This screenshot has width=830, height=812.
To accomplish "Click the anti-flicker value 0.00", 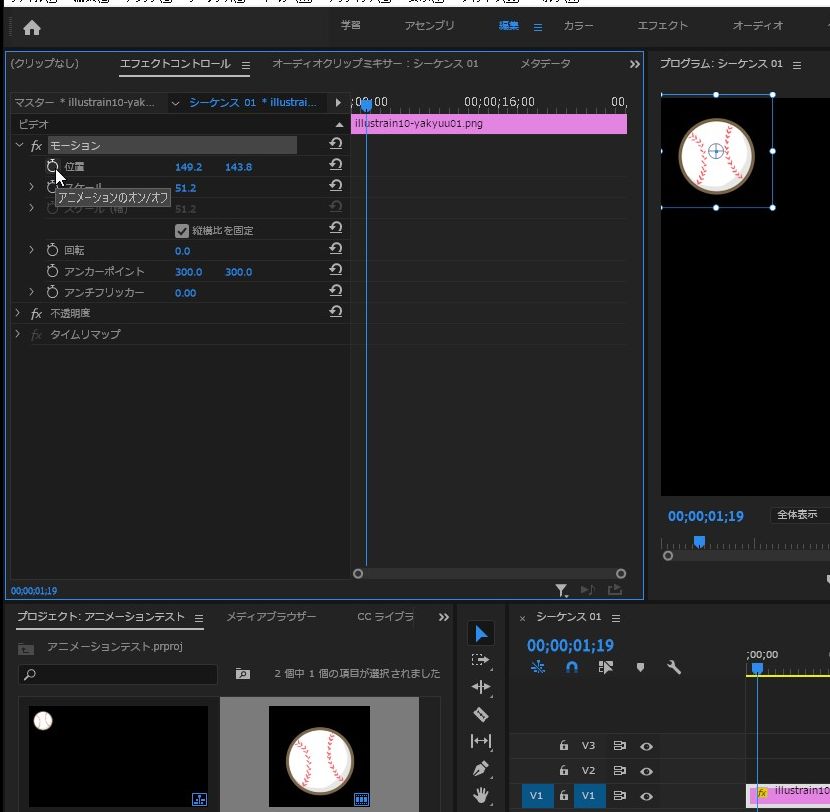I will [185, 293].
